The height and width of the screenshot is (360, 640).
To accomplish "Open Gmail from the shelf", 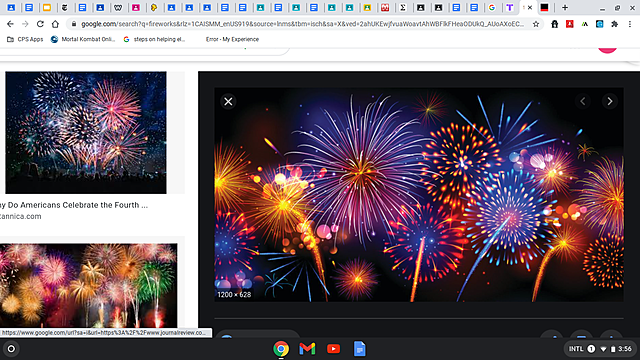I will [307, 349].
